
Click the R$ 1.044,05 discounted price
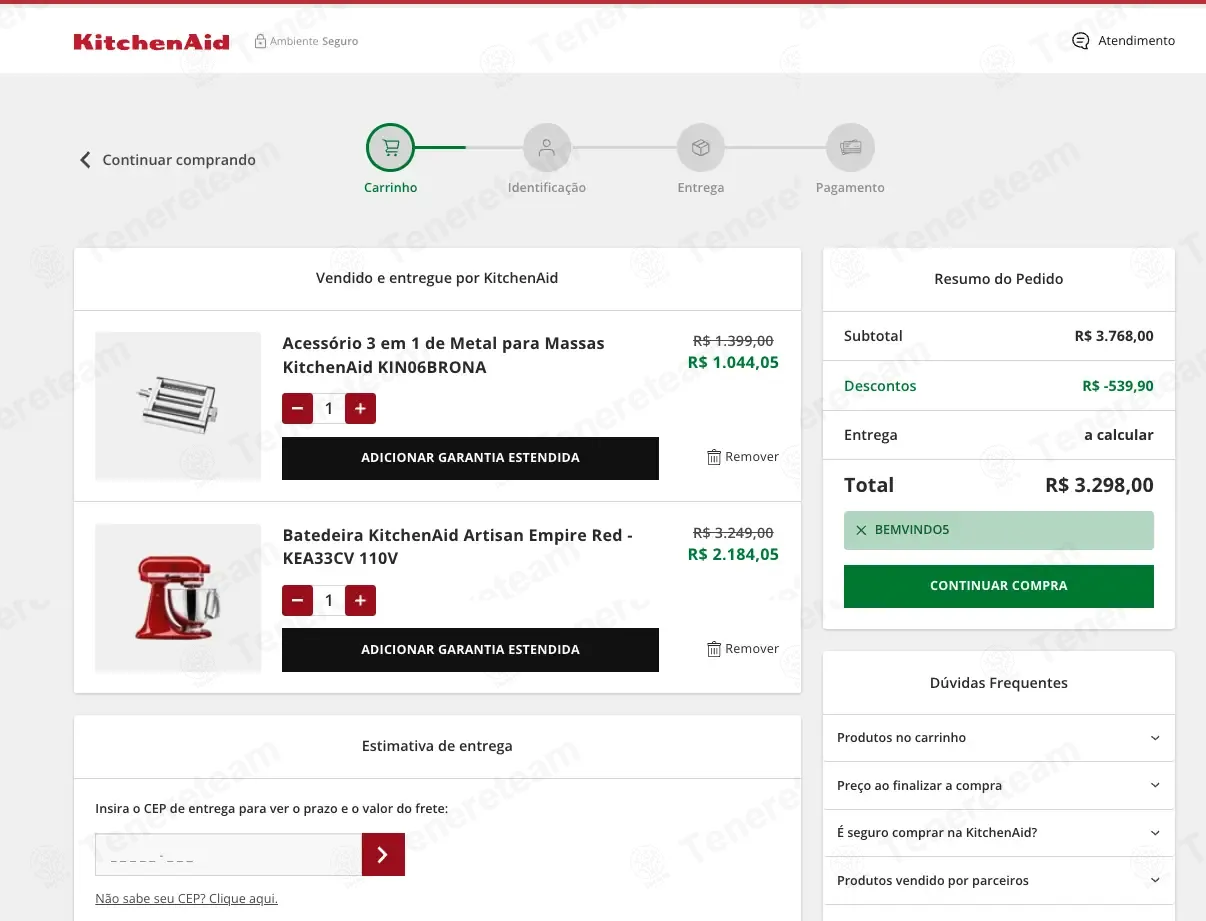click(733, 363)
